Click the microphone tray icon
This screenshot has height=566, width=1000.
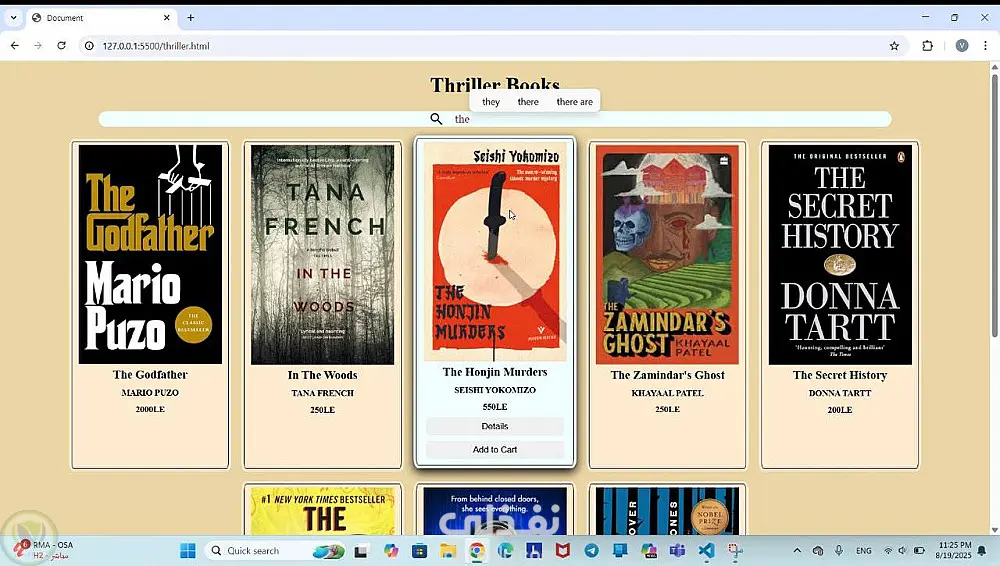(839, 550)
